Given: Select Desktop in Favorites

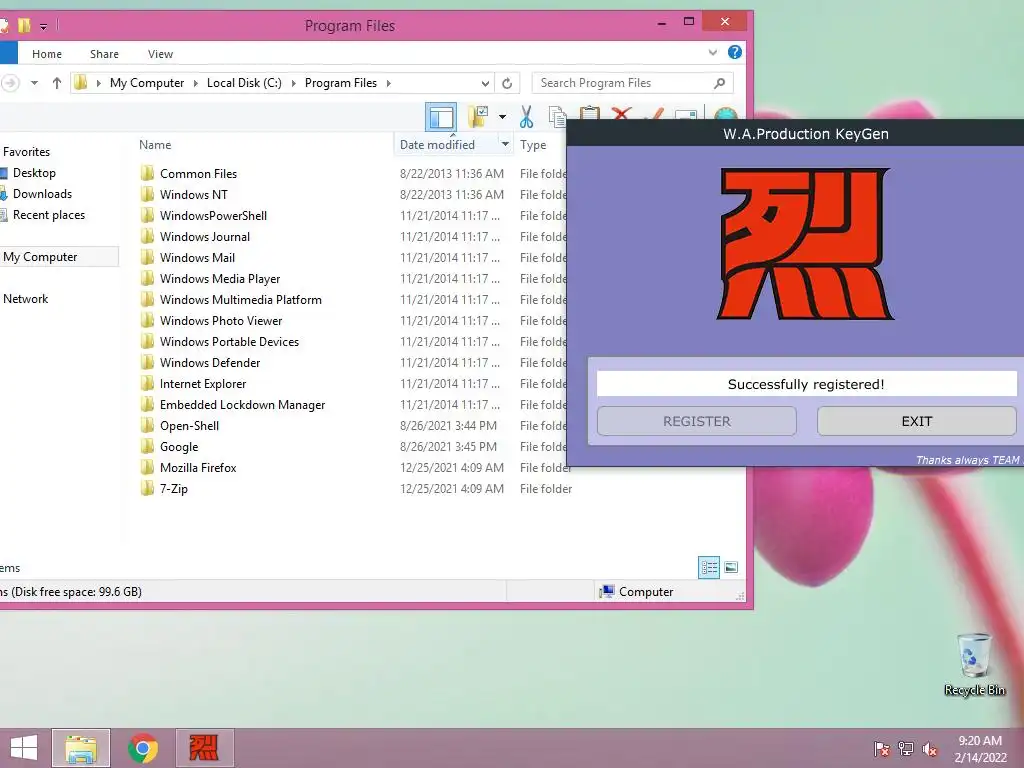Looking at the screenshot, I should coord(34,173).
